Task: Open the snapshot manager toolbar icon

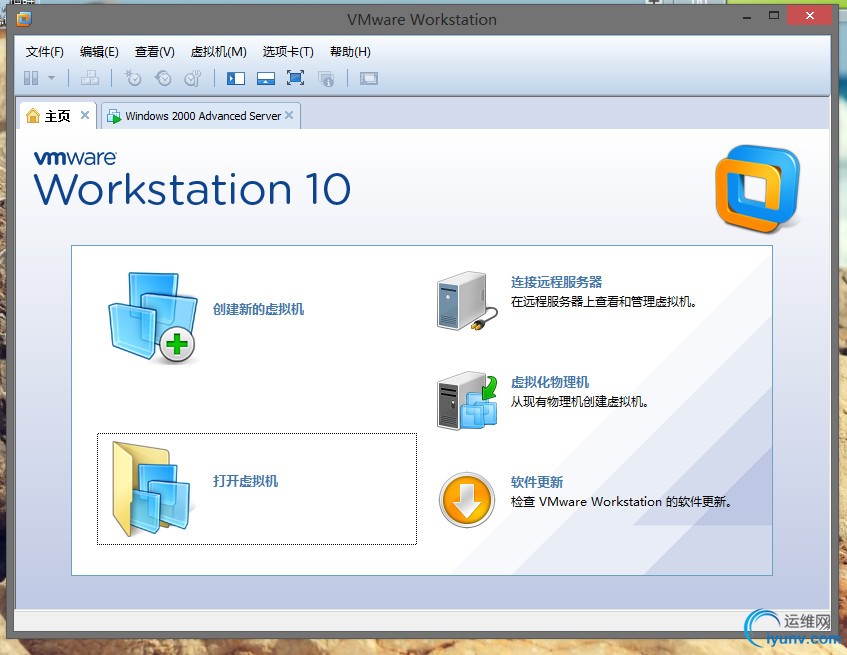Action: 193,79
